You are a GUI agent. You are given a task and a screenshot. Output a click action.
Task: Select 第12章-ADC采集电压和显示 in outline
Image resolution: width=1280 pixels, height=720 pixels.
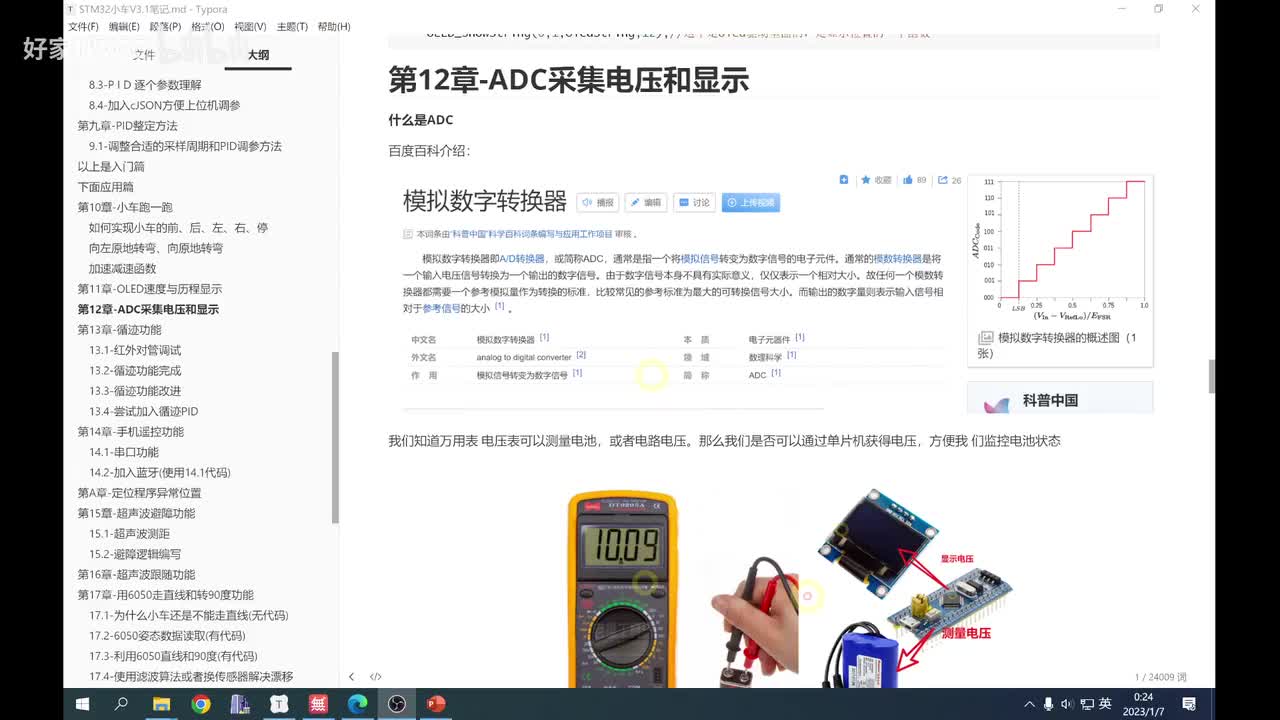click(x=148, y=309)
